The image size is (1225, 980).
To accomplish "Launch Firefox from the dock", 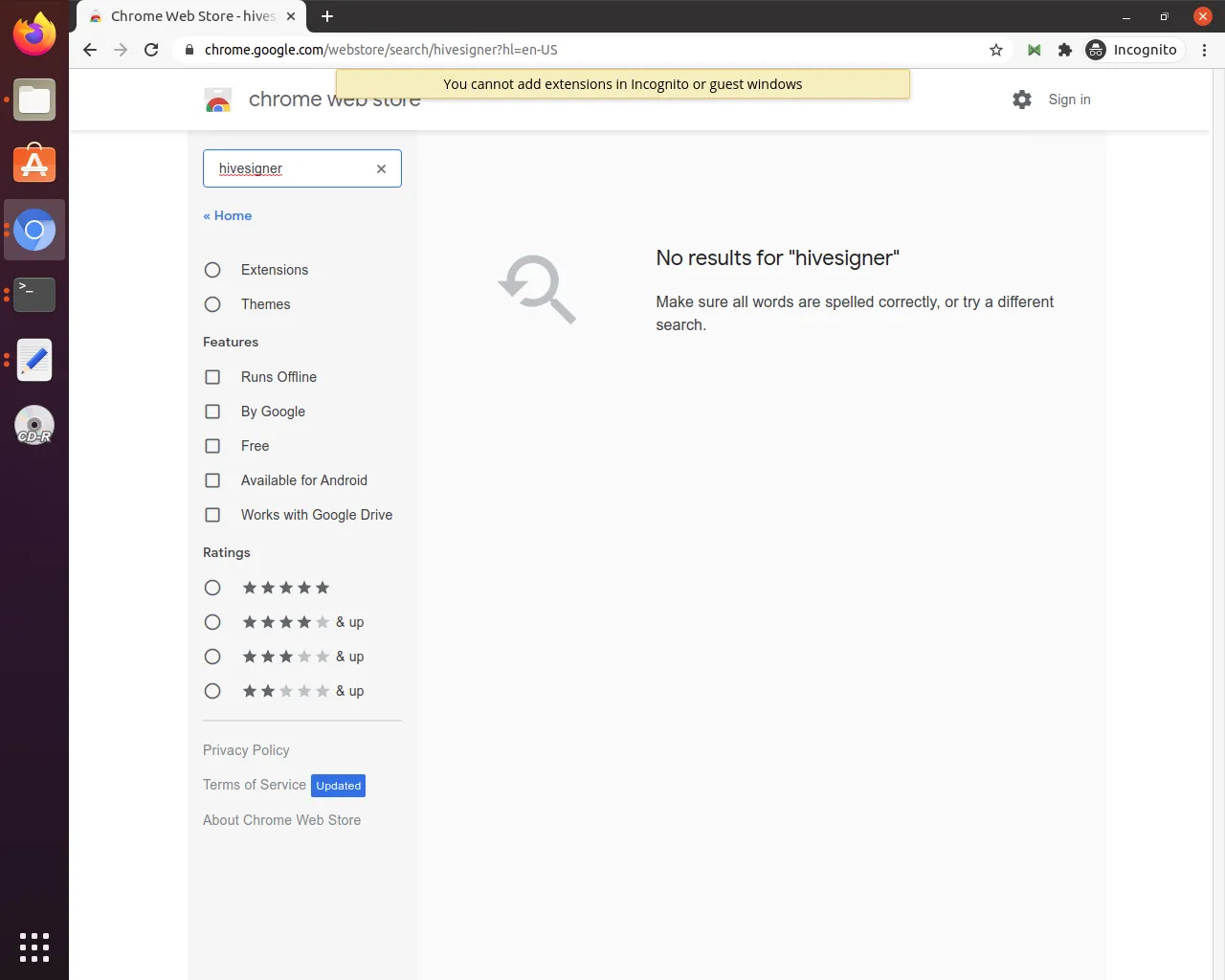I will point(34,34).
